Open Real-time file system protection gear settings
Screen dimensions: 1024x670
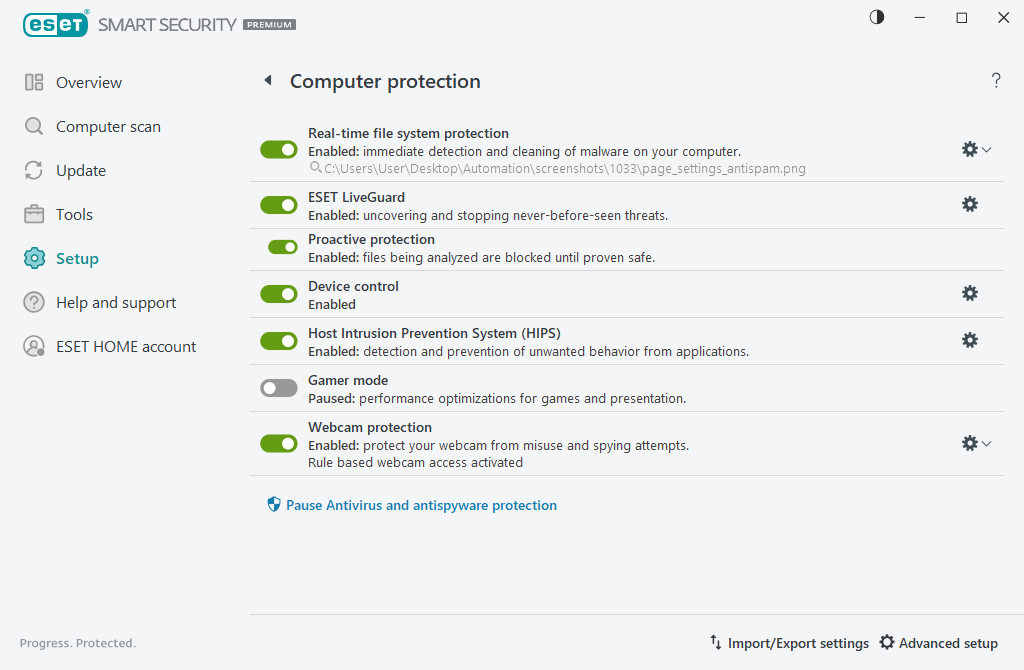tap(969, 149)
